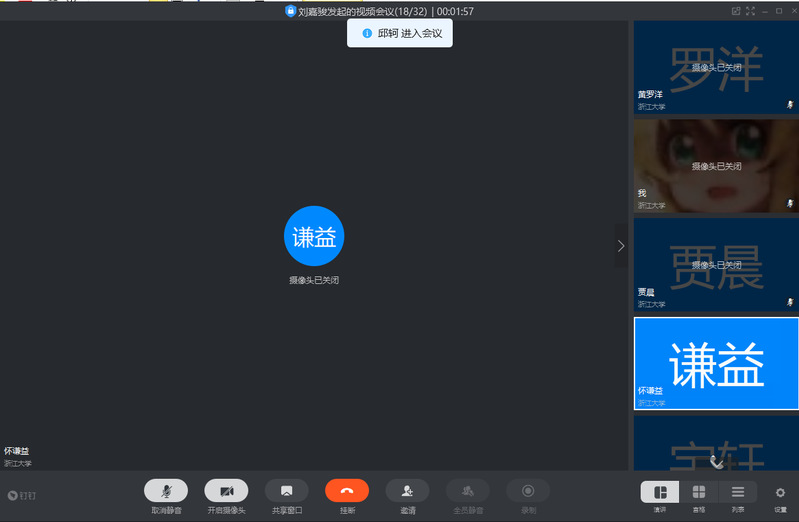This screenshot has width=799, height=522.
Task: Collapse the participant sidebar arrow
Action: coord(621,245)
